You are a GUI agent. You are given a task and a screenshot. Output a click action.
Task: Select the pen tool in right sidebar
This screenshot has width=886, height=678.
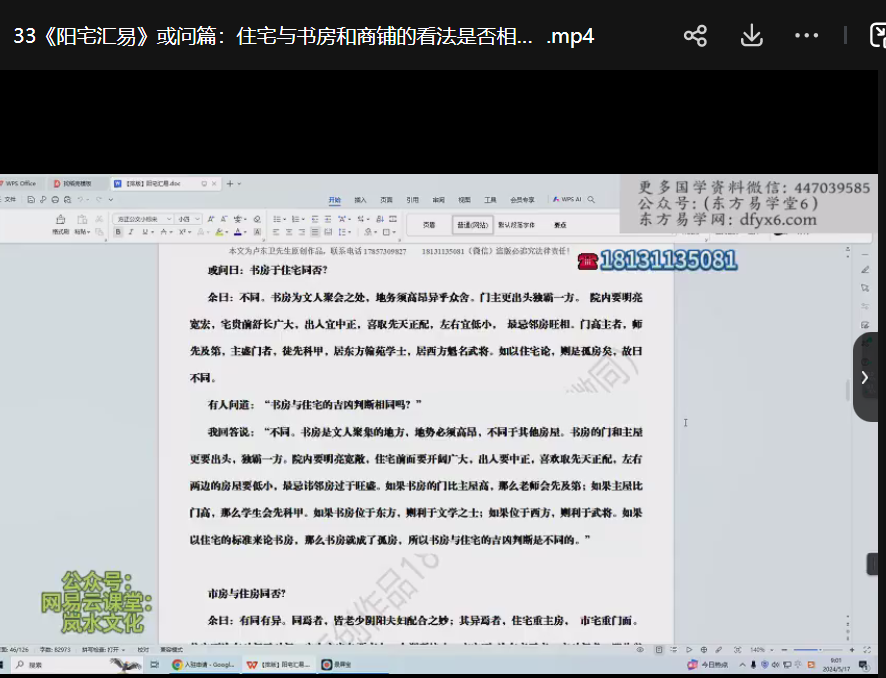click(x=865, y=269)
